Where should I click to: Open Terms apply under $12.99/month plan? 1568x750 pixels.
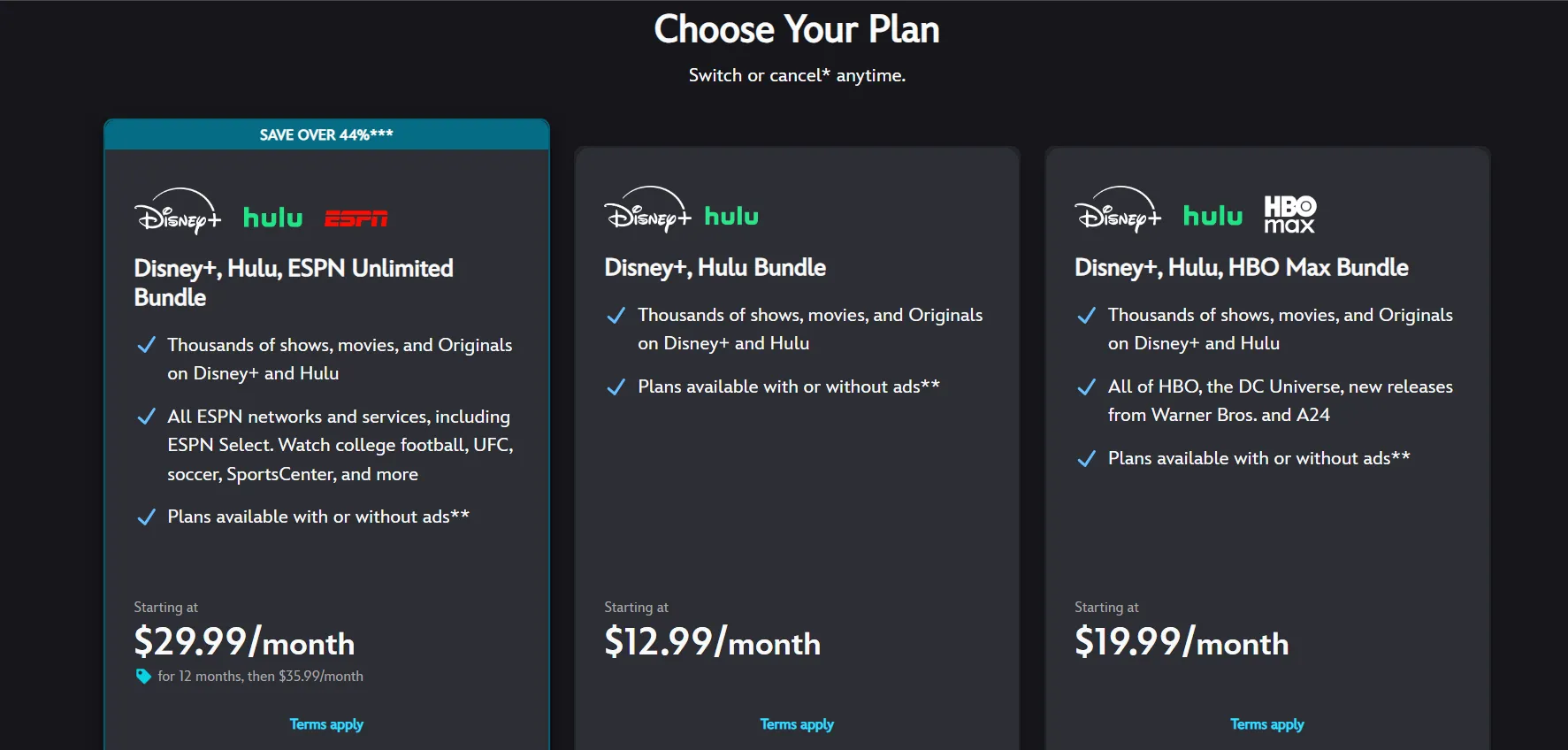797,724
